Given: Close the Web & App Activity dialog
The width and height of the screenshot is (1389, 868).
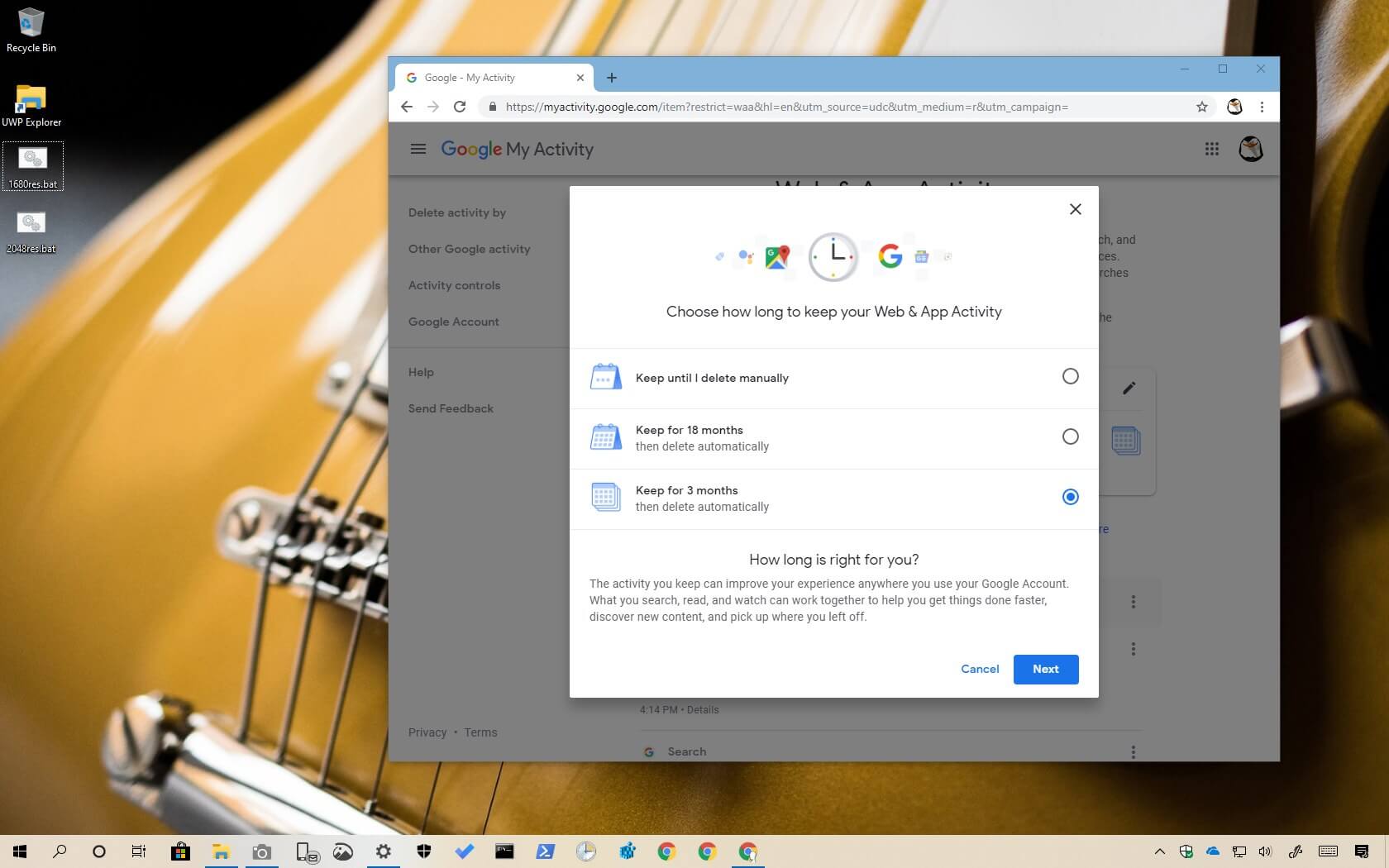Looking at the screenshot, I should click(1075, 209).
